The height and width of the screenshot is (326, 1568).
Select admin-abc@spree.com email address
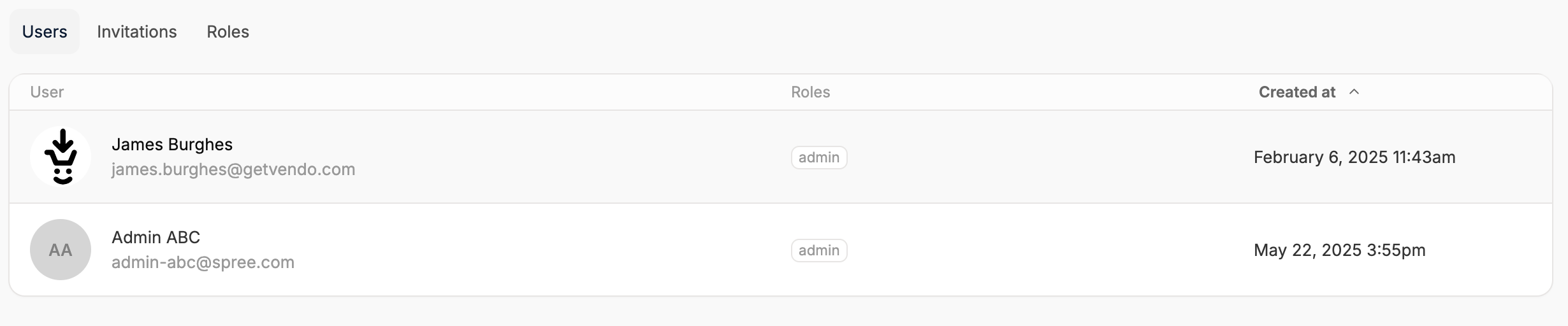pyautogui.click(x=203, y=262)
